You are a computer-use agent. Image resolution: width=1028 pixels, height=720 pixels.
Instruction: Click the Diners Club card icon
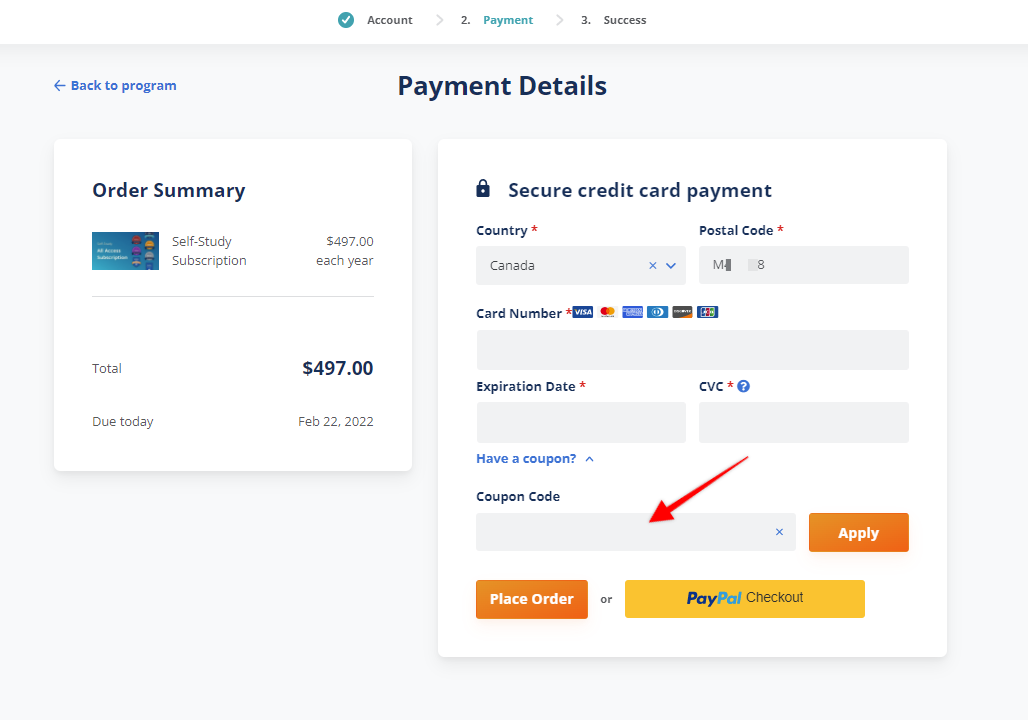pos(657,312)
